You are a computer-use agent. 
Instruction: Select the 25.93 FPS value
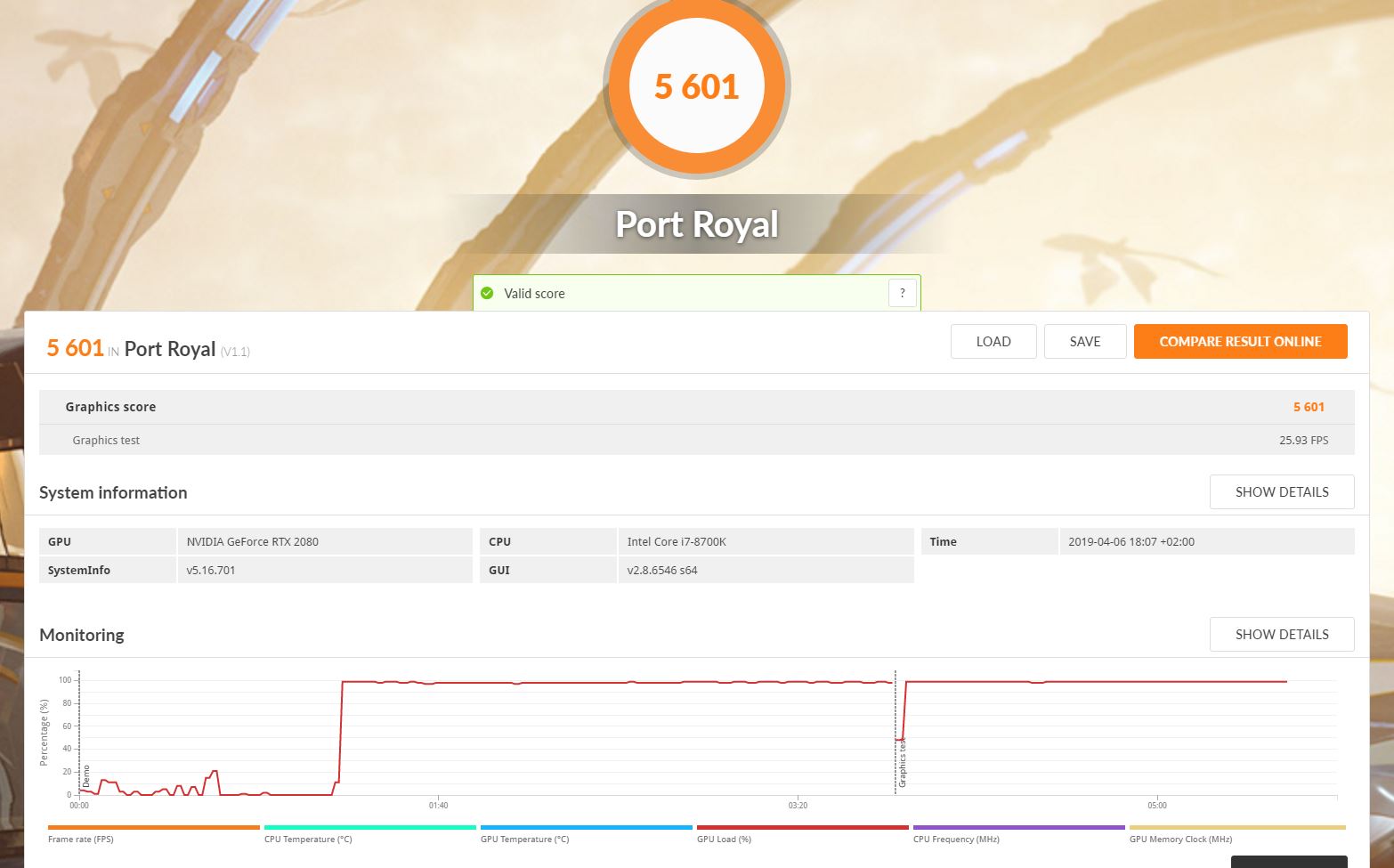click(x=1303, y=440)
